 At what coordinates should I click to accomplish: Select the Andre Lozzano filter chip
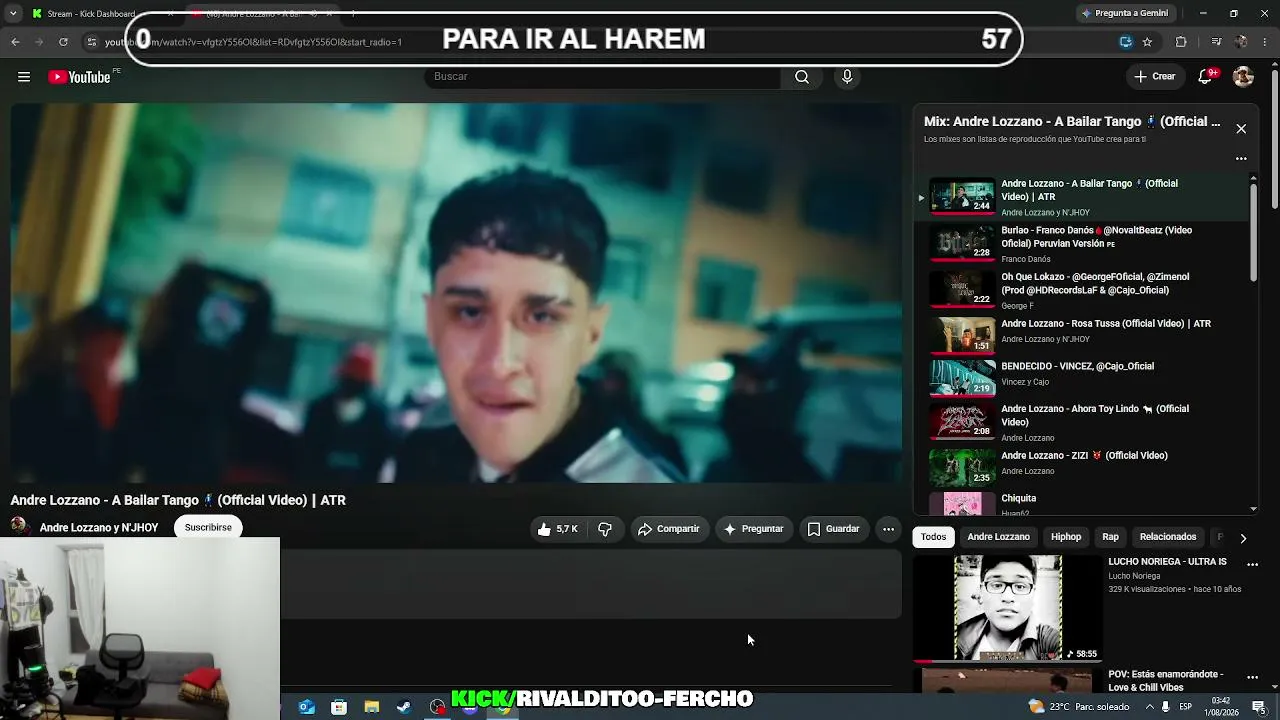click(x=998, y=537)
